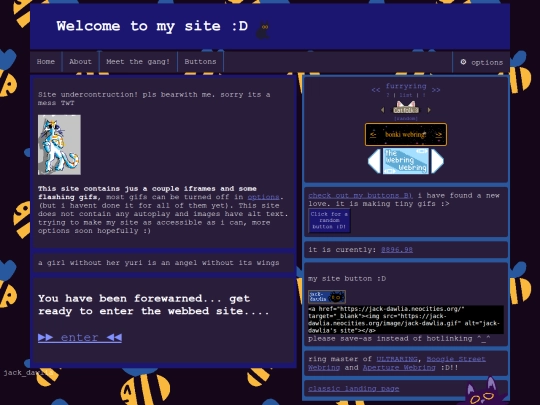Click the 'jack_dawlia' watermark-free label text
This screenshot has height=405, width=540.
(x=28, y=373)
